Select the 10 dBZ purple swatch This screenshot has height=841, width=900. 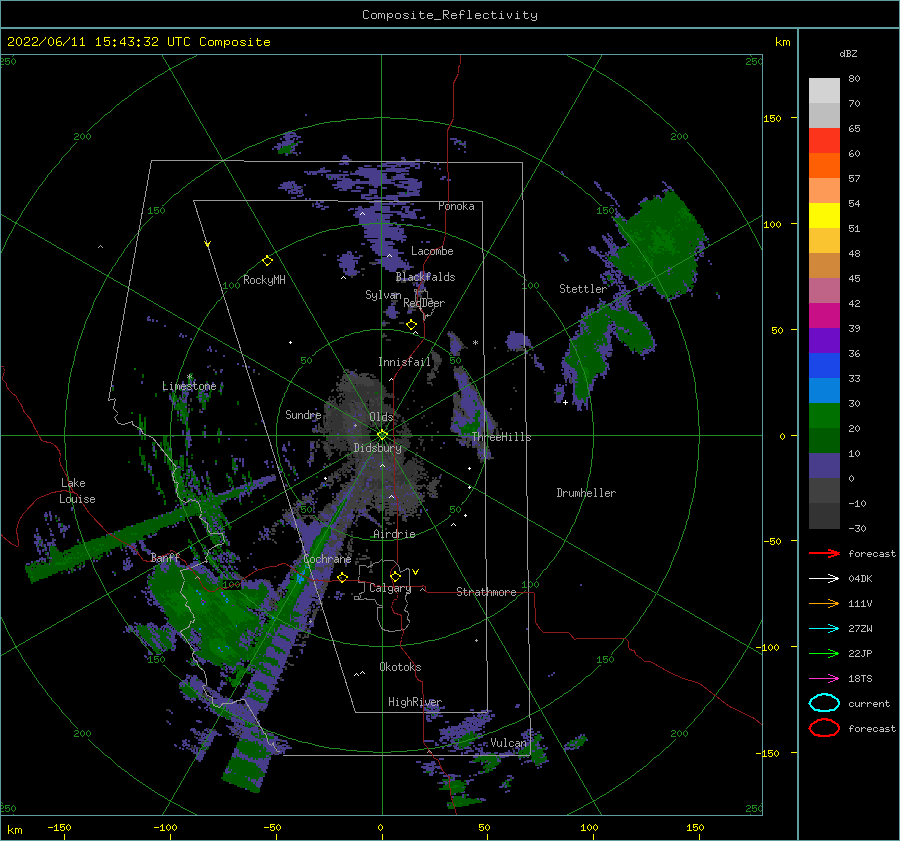(824, 466)
